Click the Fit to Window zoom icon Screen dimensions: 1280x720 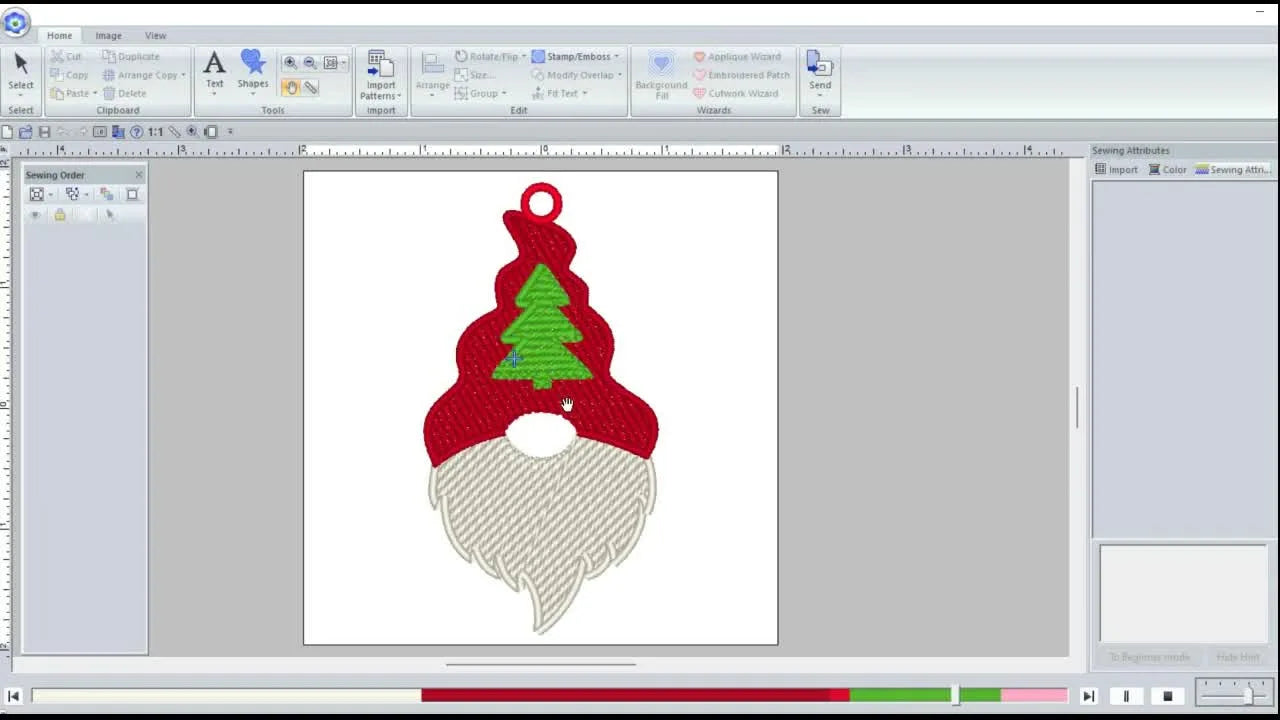click(331, 63)
